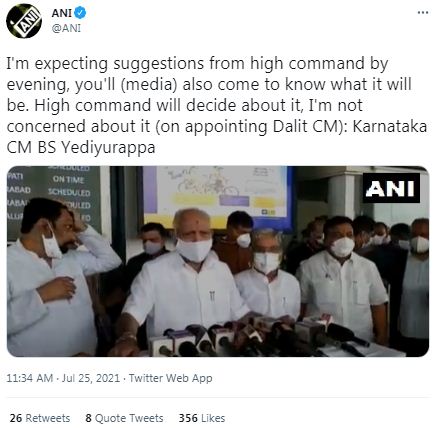View the 26 Retweets list
This screenshot has height=428, width=434.
click(40, 418)
